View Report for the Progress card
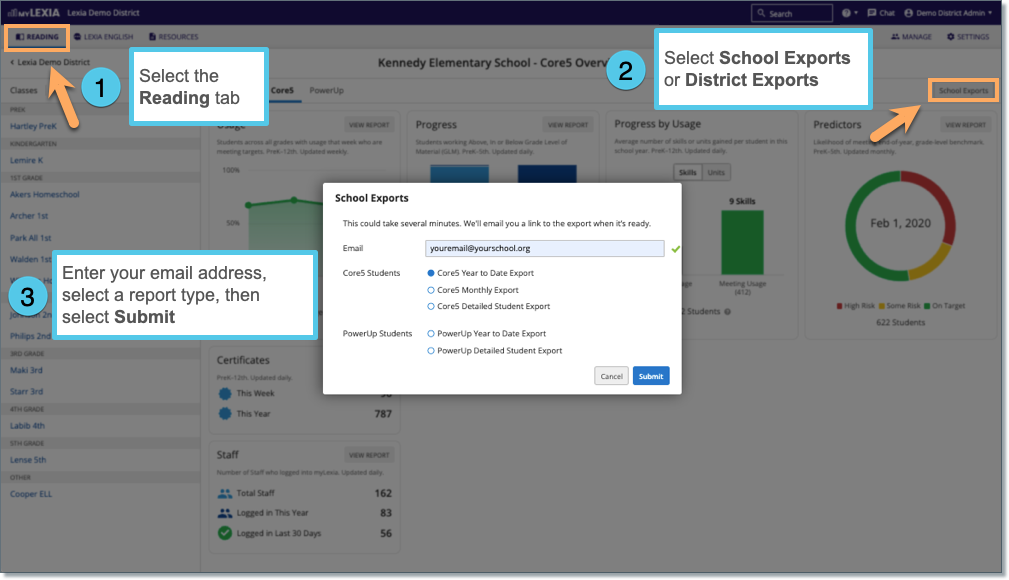This screenshot has height=580, width=1009. (568, 125)
